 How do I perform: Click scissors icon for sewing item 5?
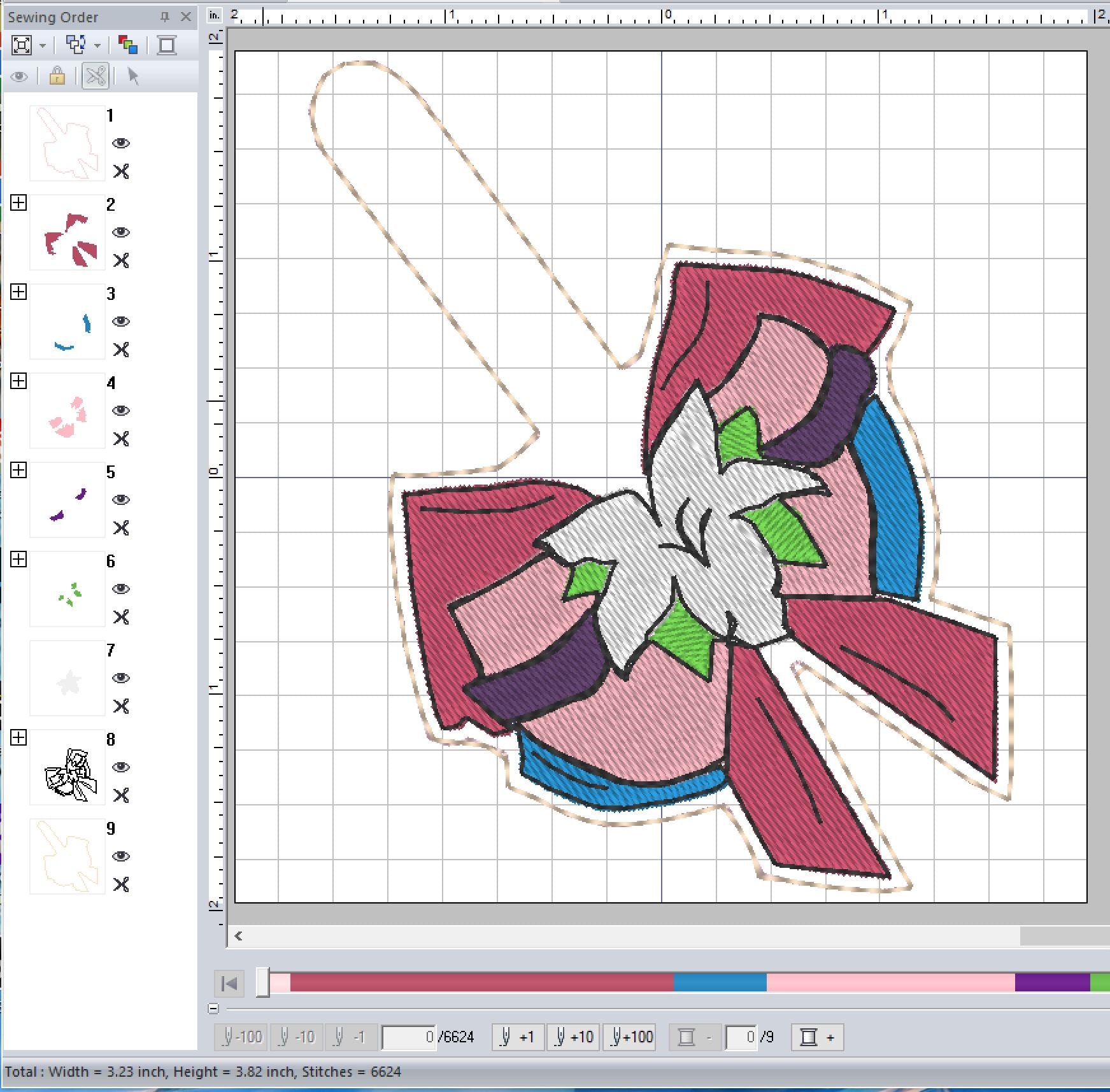click(121, 528)
